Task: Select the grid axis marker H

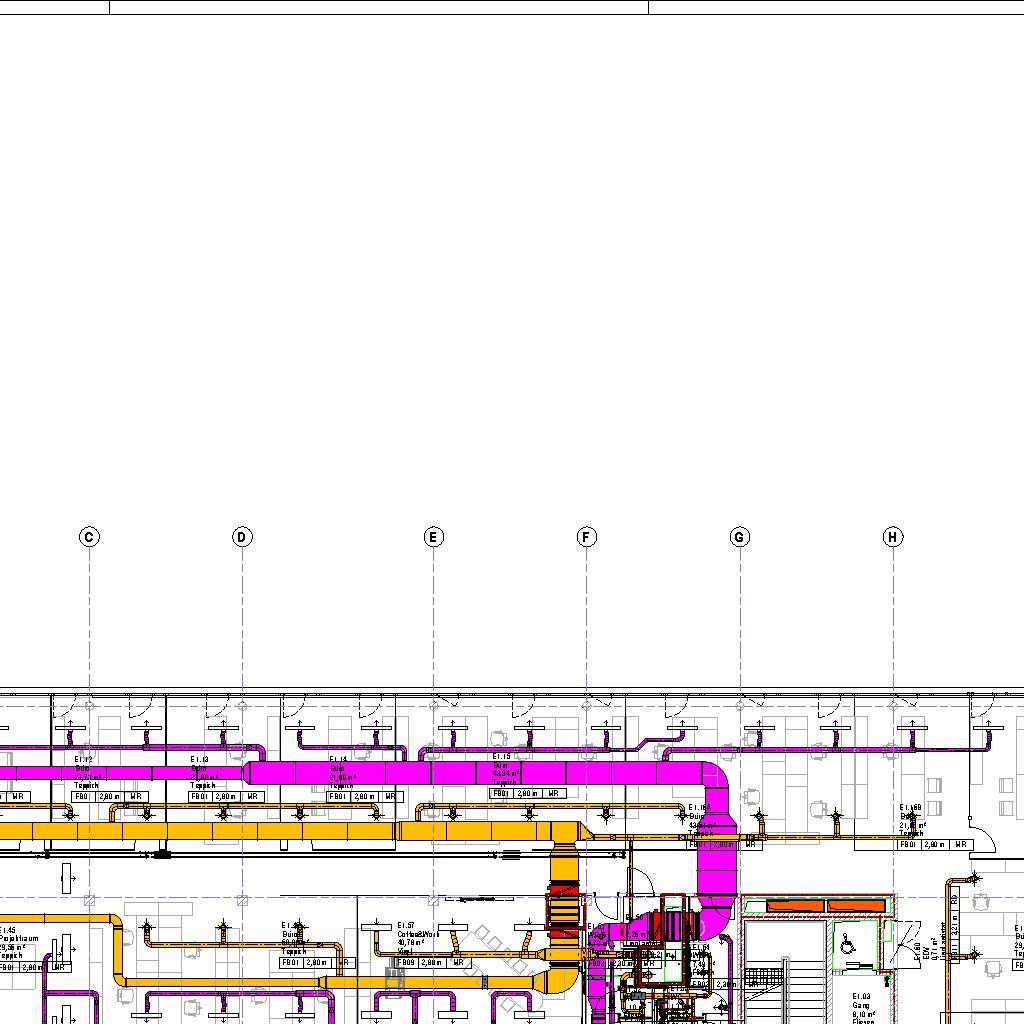Action: 893,538
